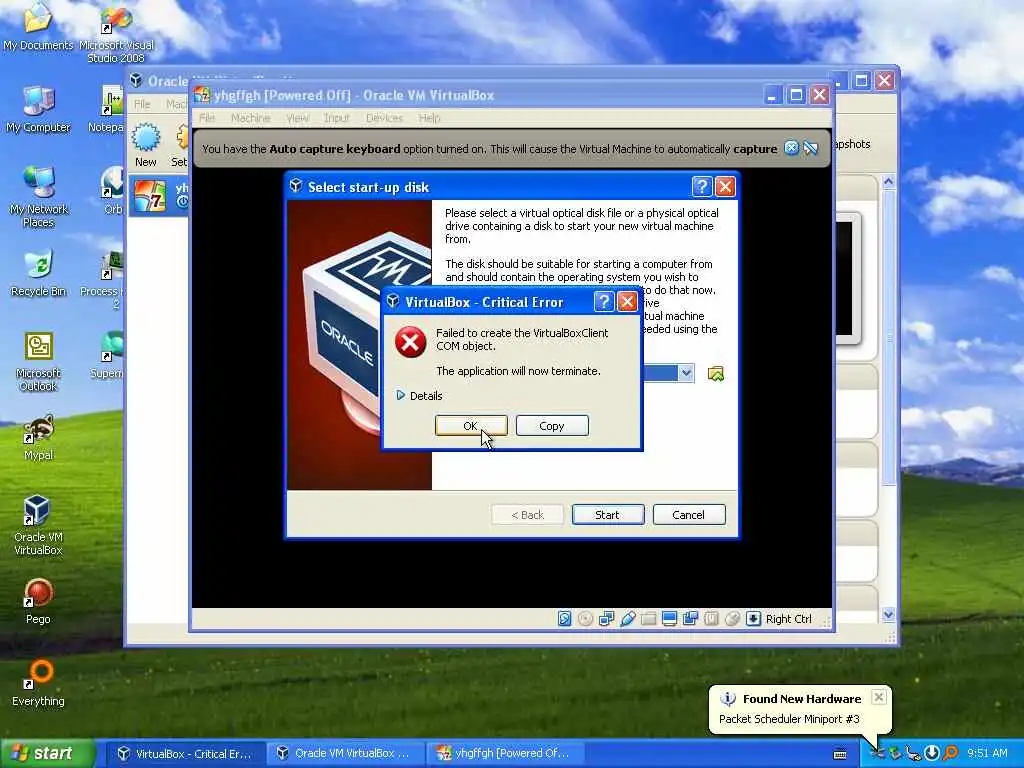Click the keyboard capture arrow status icon
This screenshot has height=768, width=1024.
point(753,618)
